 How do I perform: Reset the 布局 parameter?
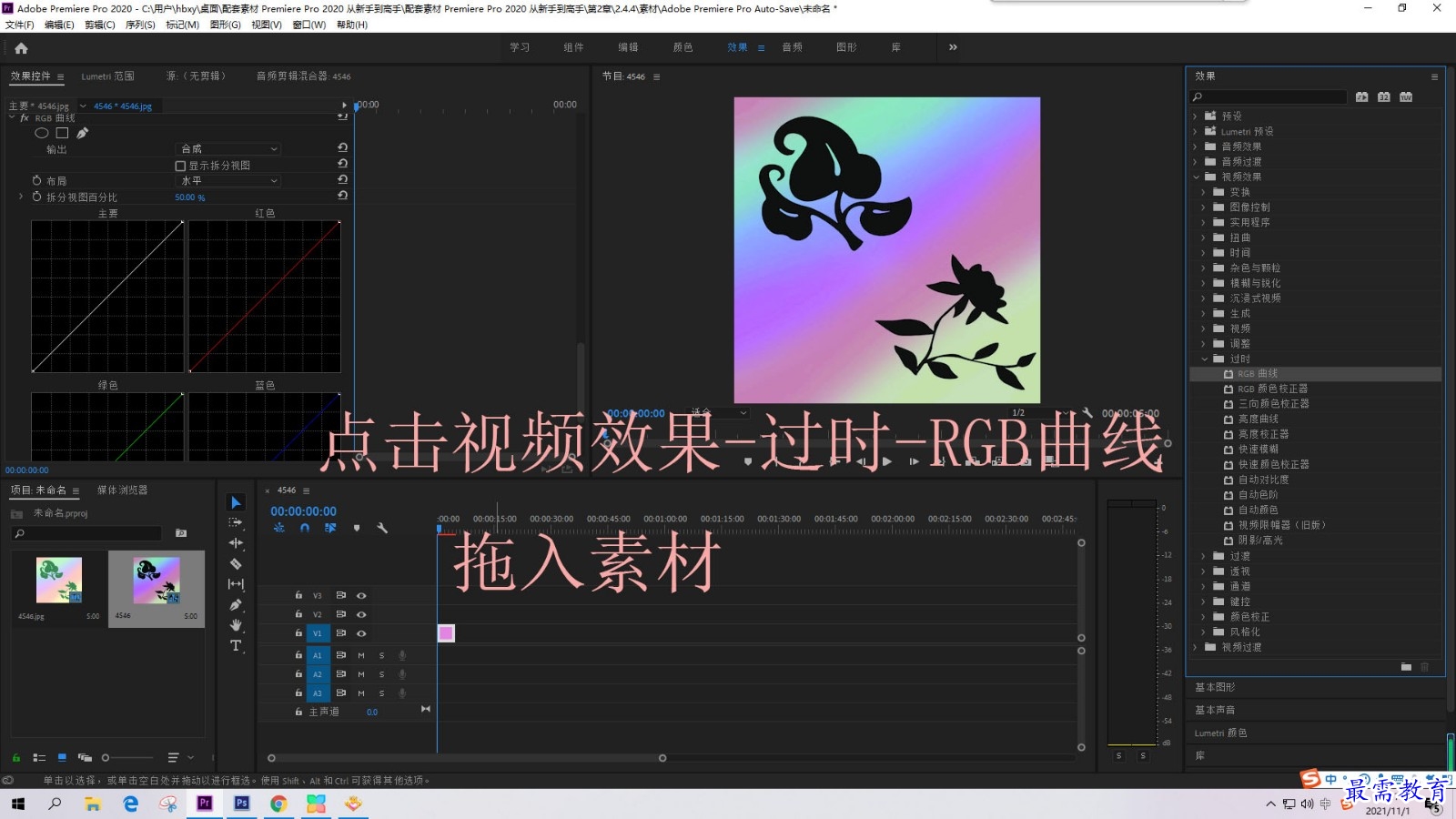(x=342, y=179)
